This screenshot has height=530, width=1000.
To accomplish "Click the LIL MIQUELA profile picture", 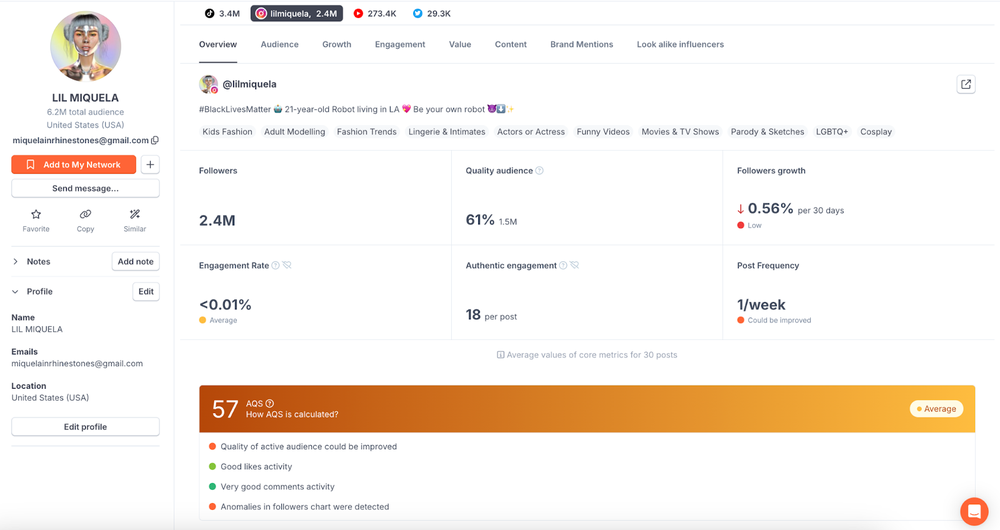I will click(85, 47).
